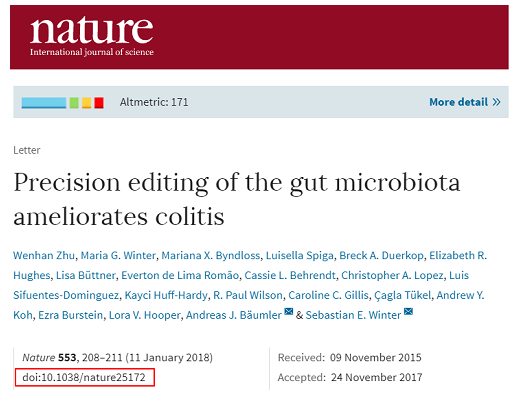
Task: Click the red Altmetric square
Action: click(x=99, y=103)
